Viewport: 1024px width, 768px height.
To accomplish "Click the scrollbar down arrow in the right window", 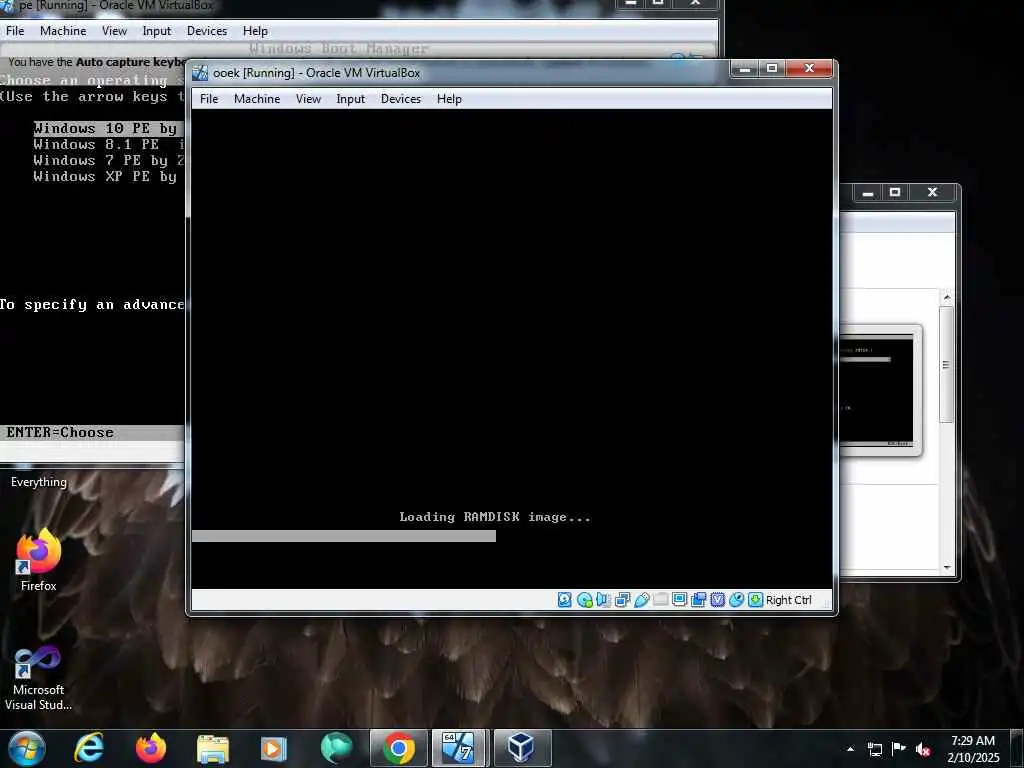I will pos(947,567).
